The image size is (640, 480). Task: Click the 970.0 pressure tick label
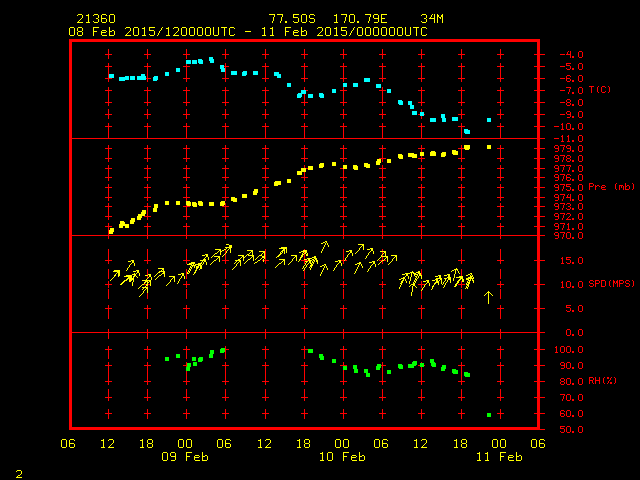569,236
